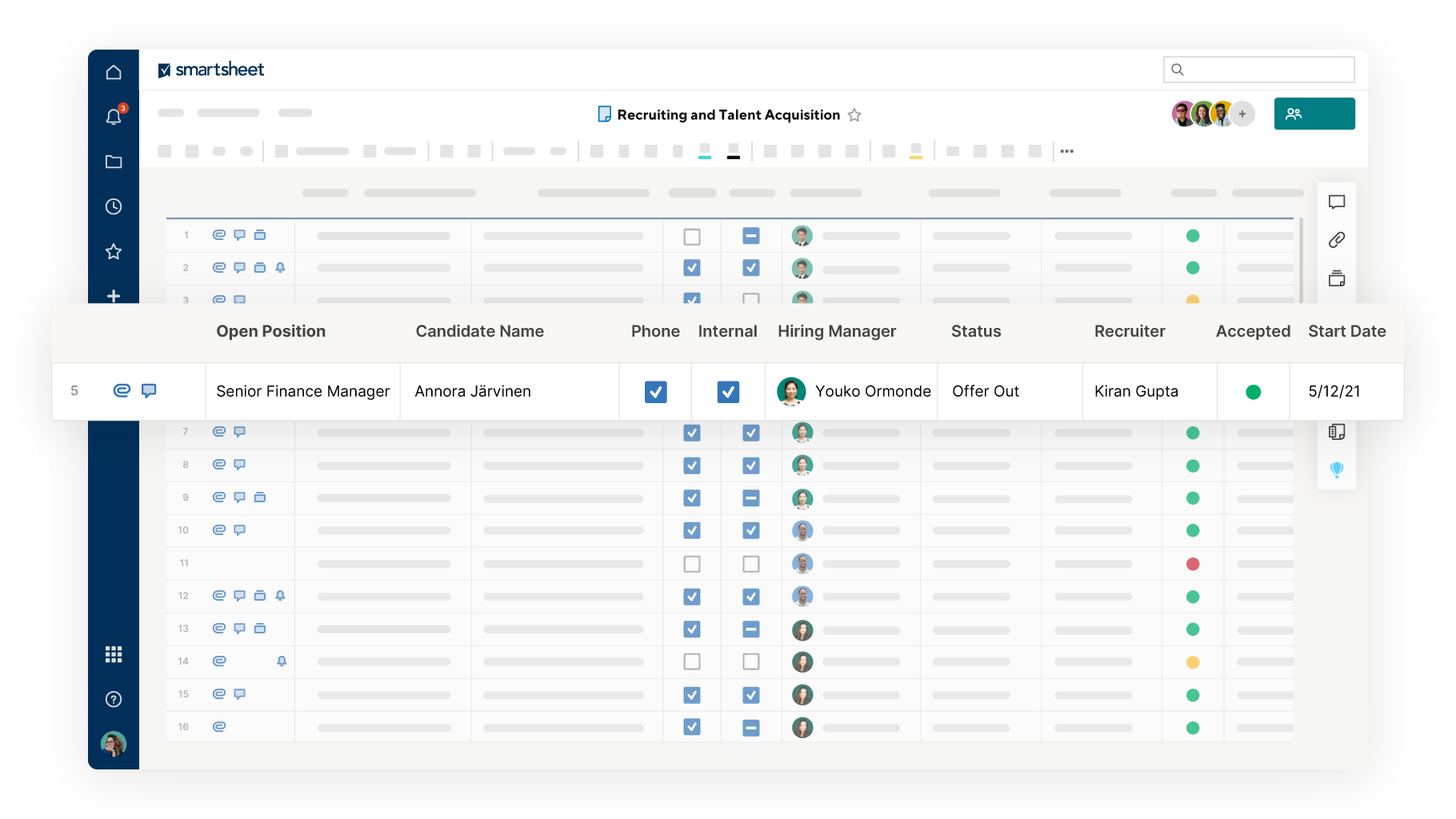Click the blue help balloon icon in right panel
Viewport: 1456px width, 819px height.
pyautogui.click(x=1337, y=470)
